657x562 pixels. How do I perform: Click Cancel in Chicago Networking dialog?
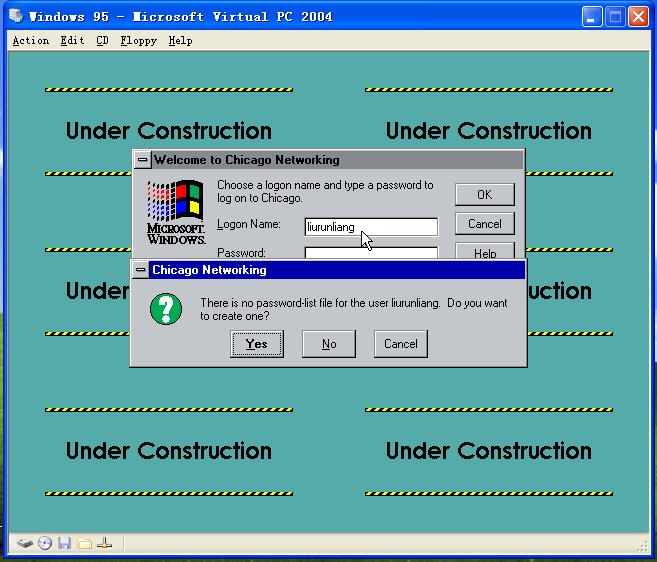401,344
